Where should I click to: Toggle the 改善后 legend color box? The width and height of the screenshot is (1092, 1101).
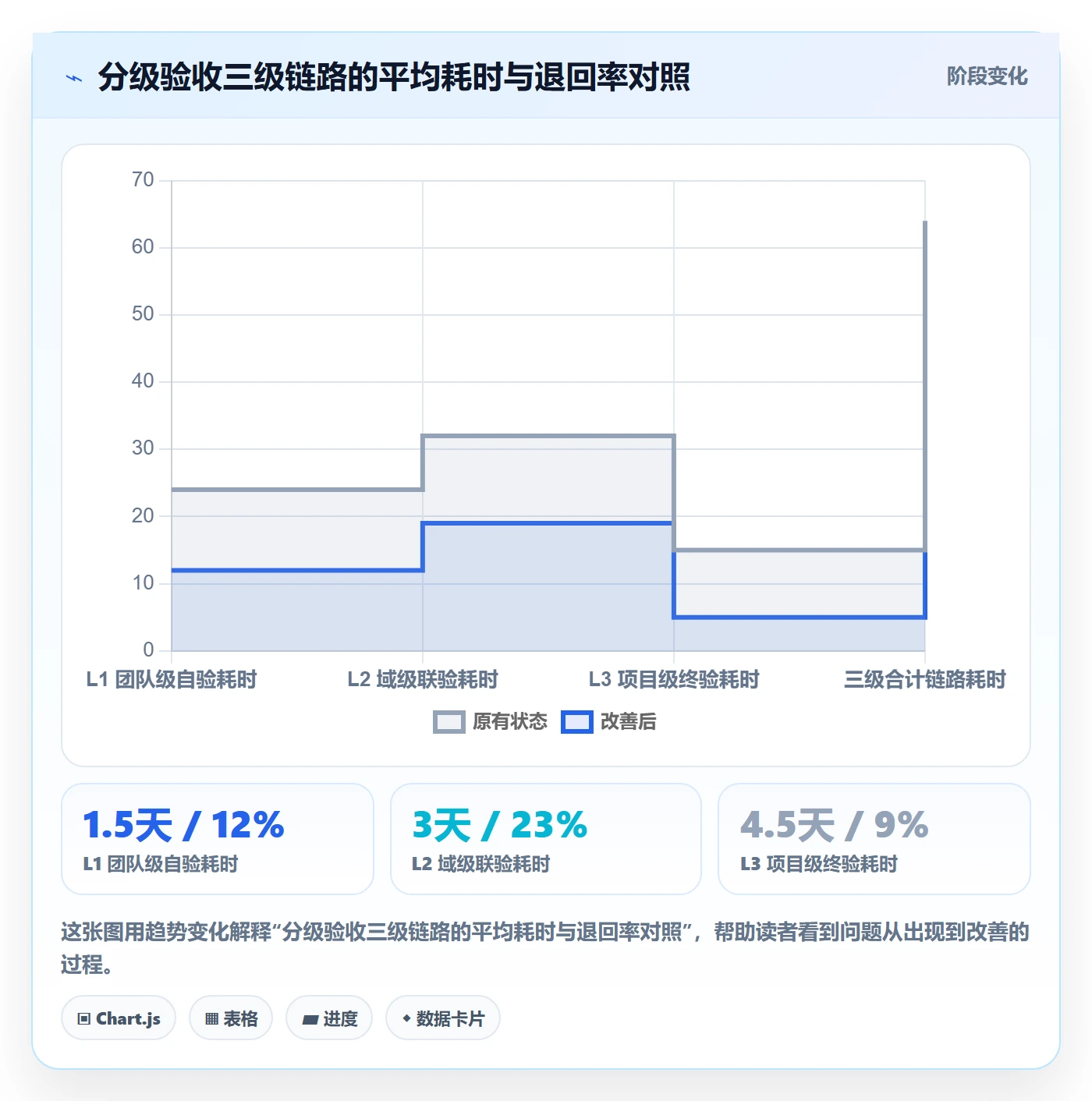coord(577,722)
